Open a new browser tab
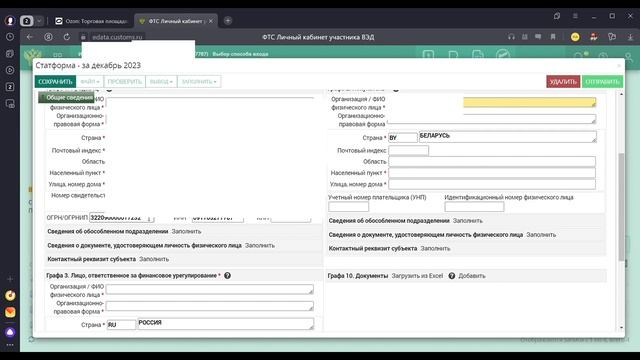This screenshot has height=360, width=640. 228,21
